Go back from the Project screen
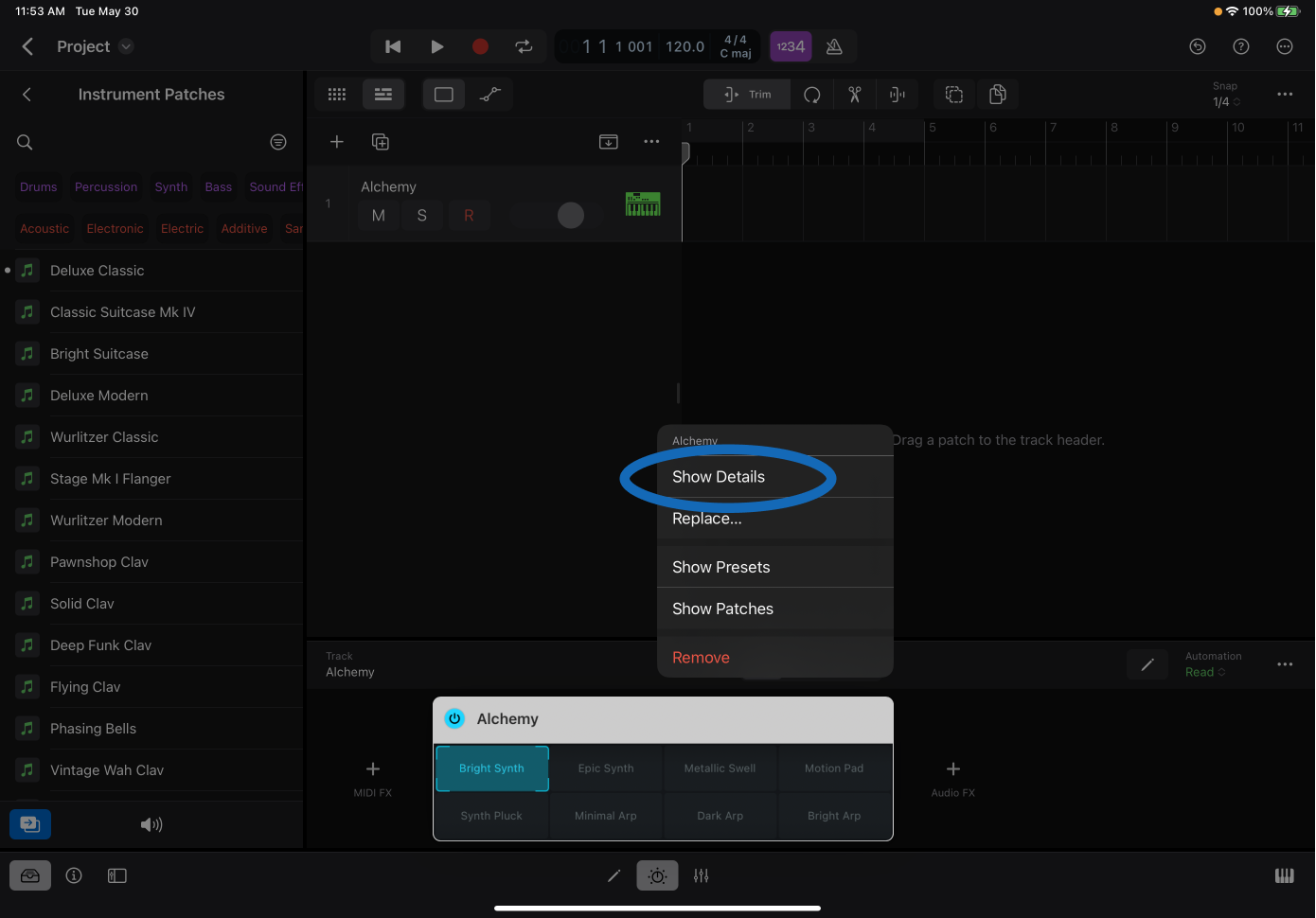The image size is (1316, 918). [x=27, y=46]
